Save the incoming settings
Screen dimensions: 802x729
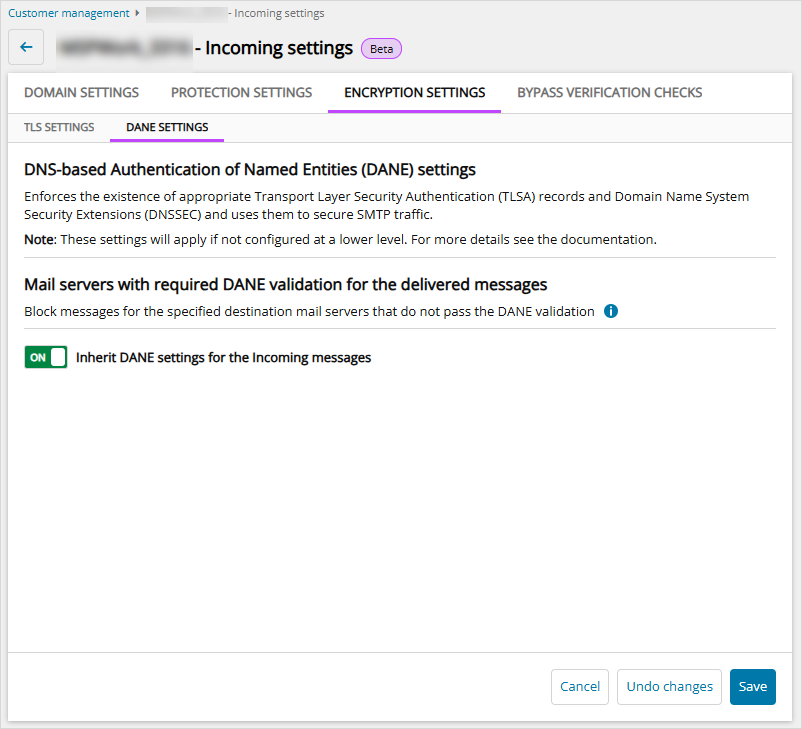tap(752, 687)
